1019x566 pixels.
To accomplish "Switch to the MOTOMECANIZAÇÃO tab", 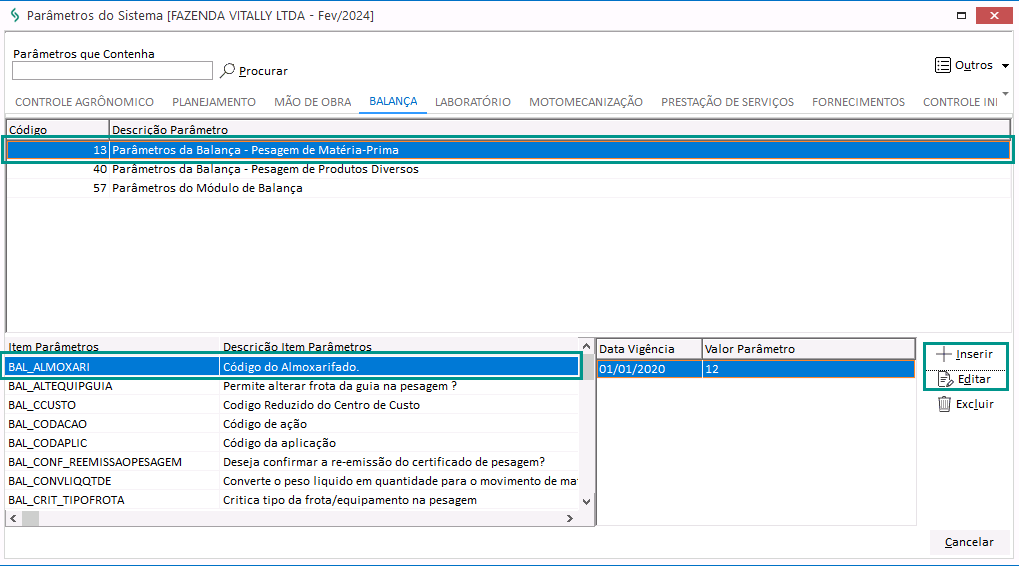I will pos(586,102).
